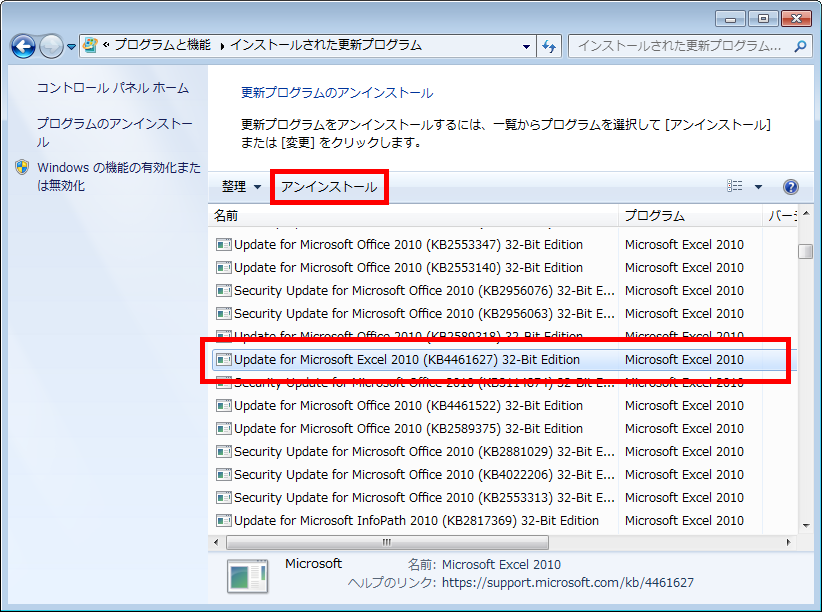Click the icon of update KB4461522

tap(224, 405)
